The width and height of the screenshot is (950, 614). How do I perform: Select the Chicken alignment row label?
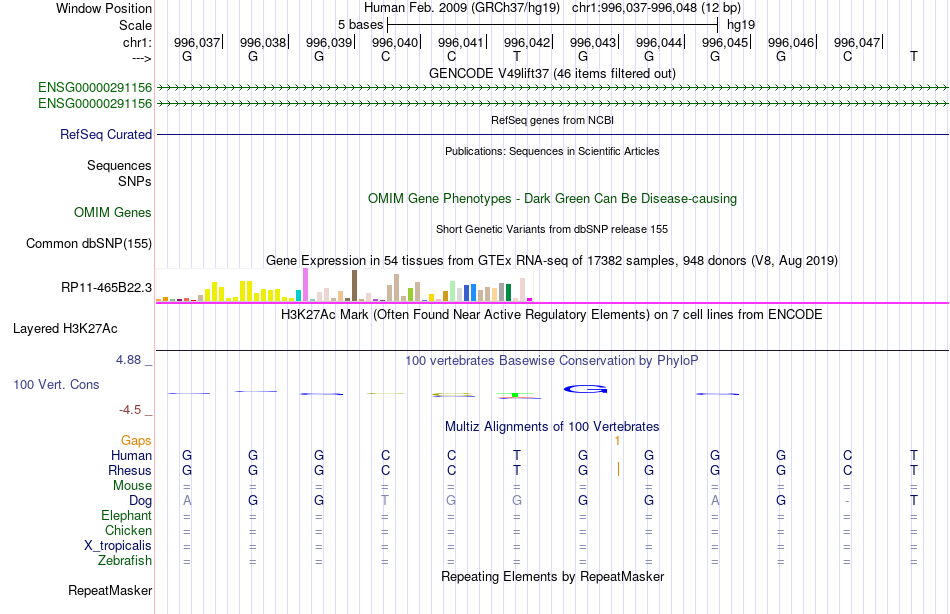click(128, 530)
